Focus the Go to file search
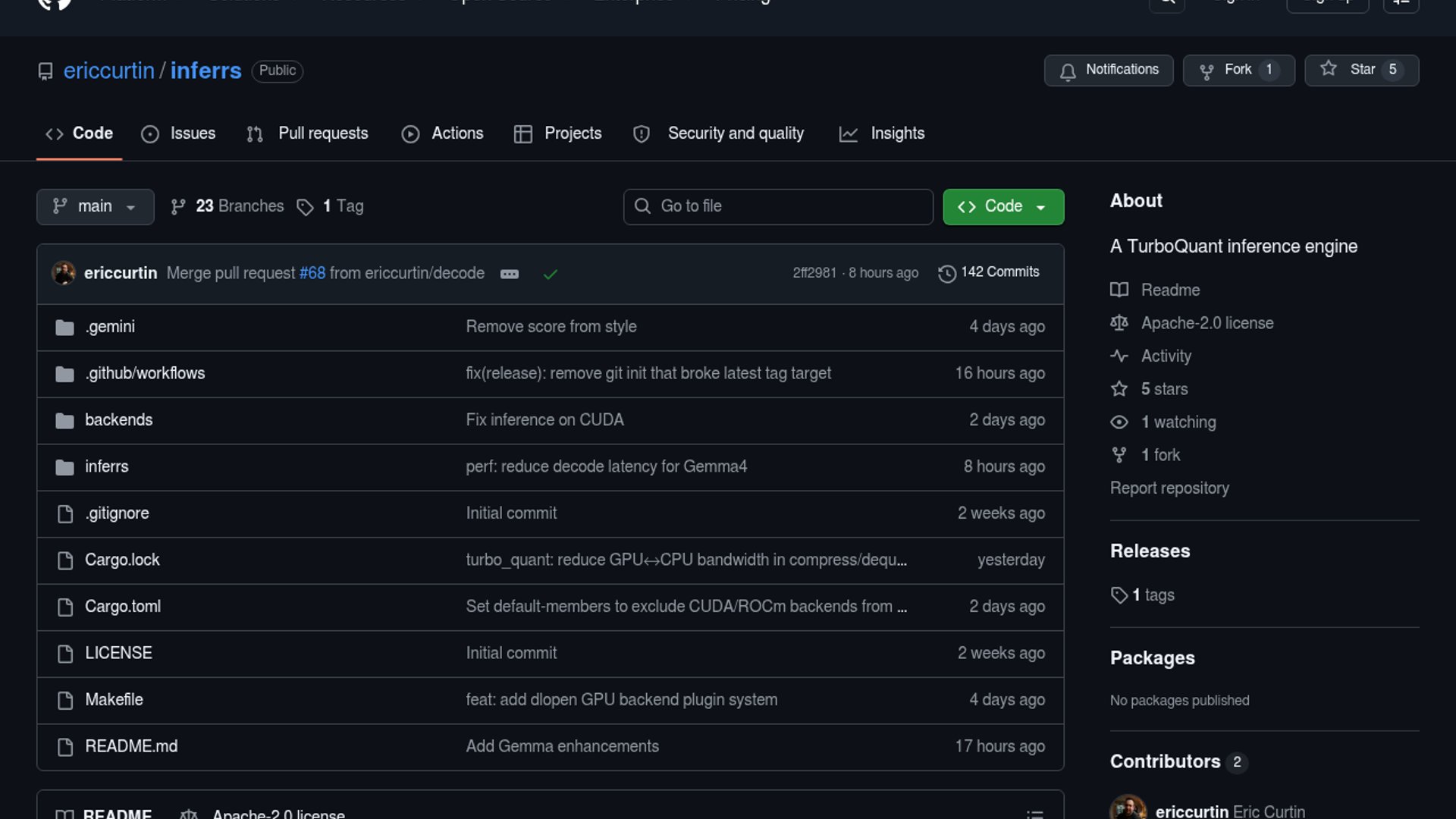The width and height of the screenshot is (1456, 819). tap(778, 206)
